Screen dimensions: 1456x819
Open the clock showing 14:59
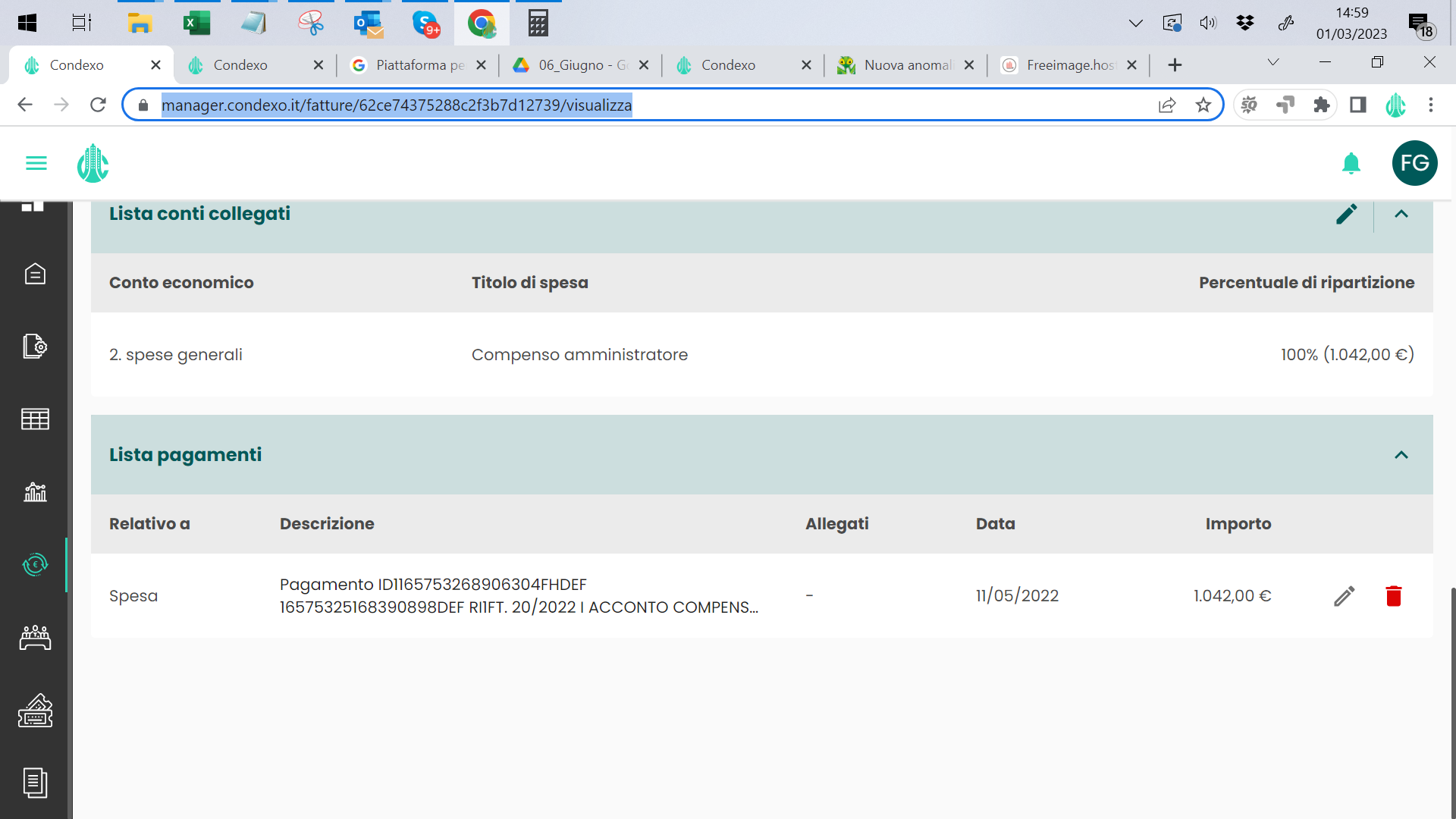pos(1352,23)
